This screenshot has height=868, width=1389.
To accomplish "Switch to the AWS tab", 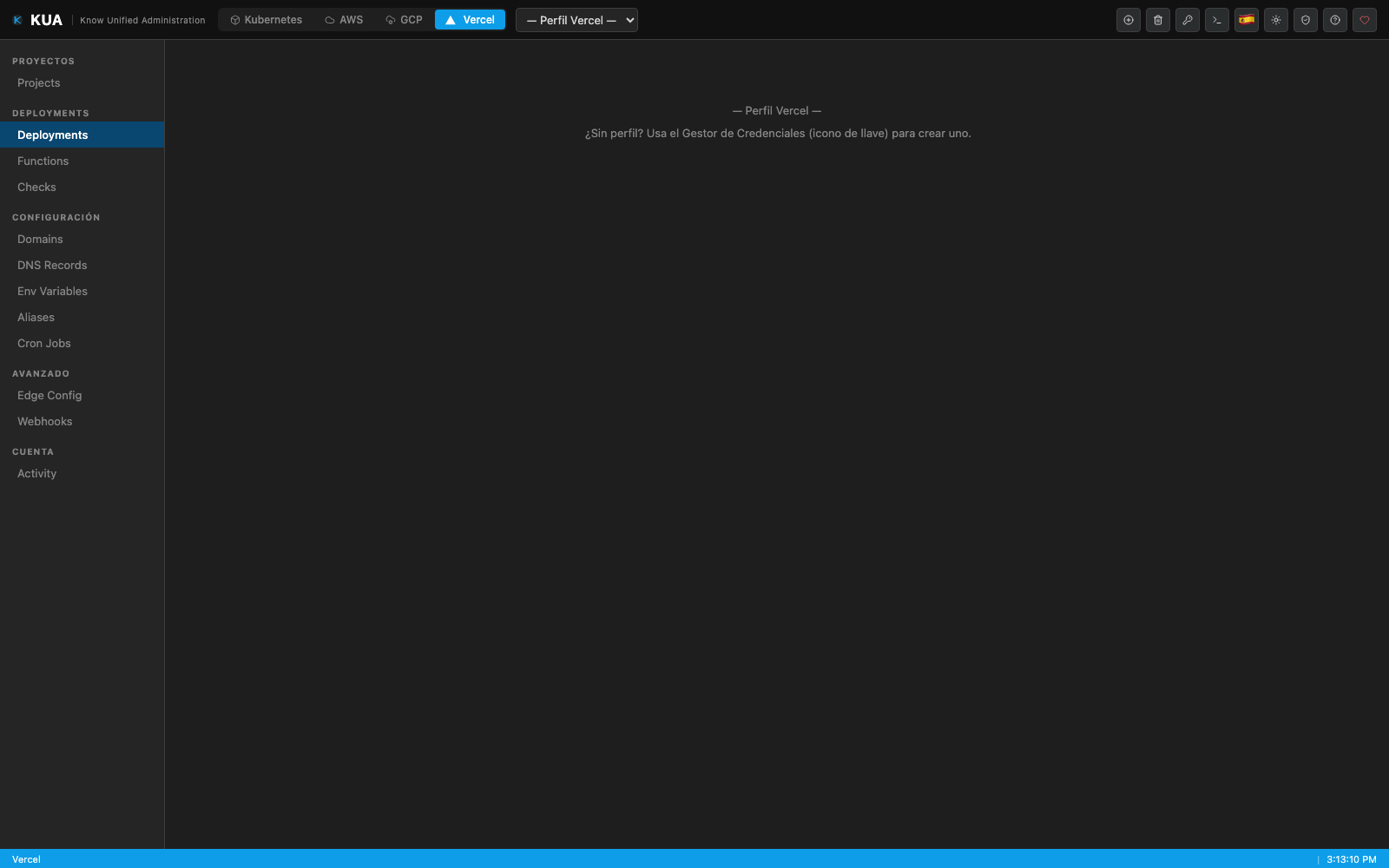I will [x=345, y=20].
